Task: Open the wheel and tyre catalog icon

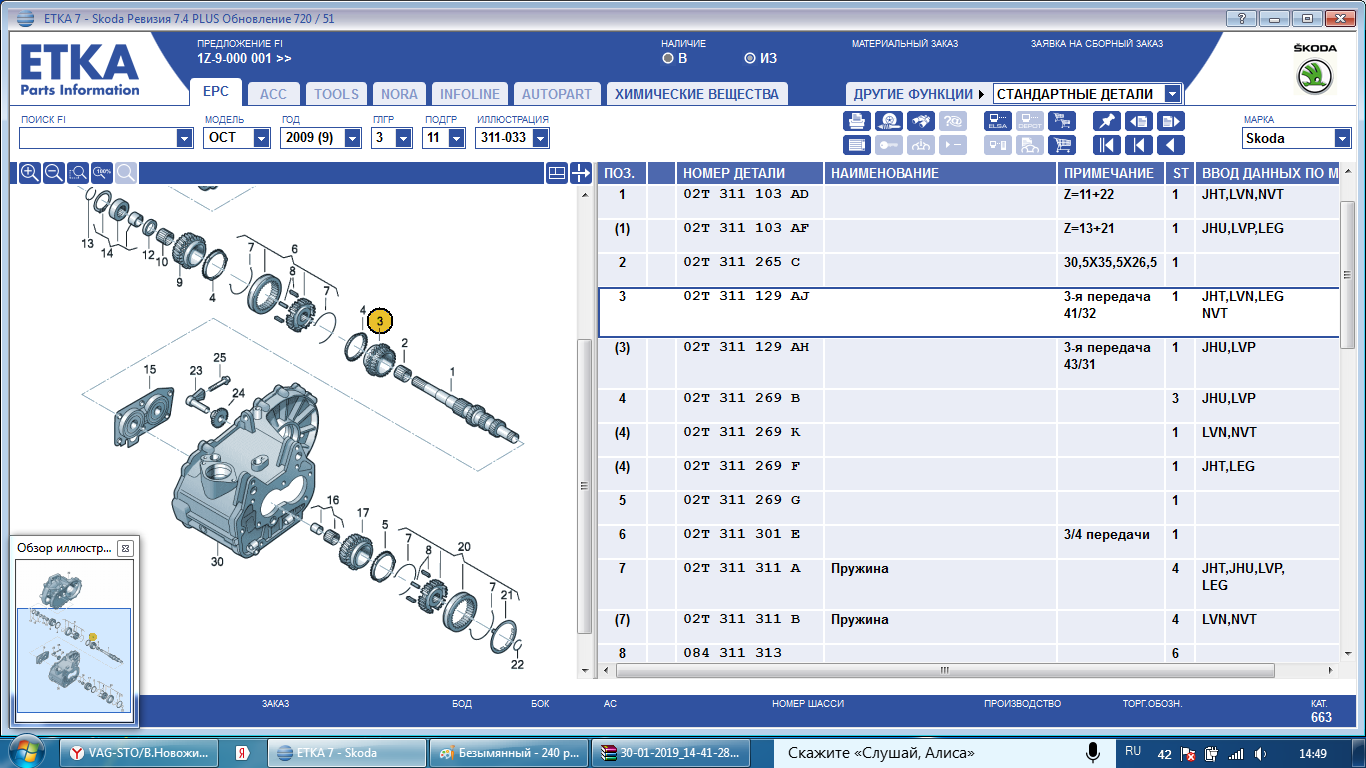Action: (x=889, y=121)
